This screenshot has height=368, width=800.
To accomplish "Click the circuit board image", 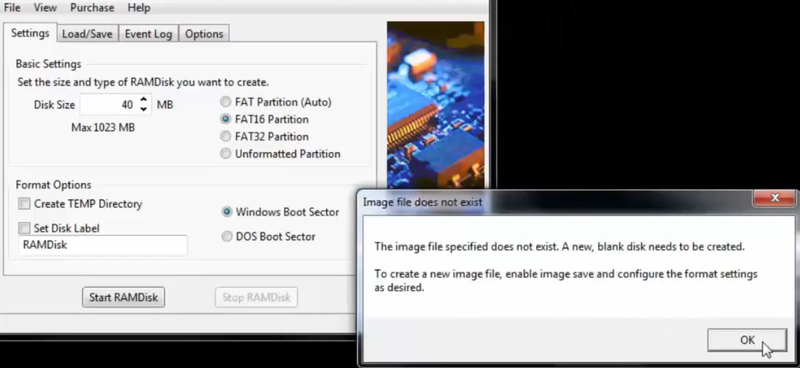I will pyautogui.click(x=435, y=105).
